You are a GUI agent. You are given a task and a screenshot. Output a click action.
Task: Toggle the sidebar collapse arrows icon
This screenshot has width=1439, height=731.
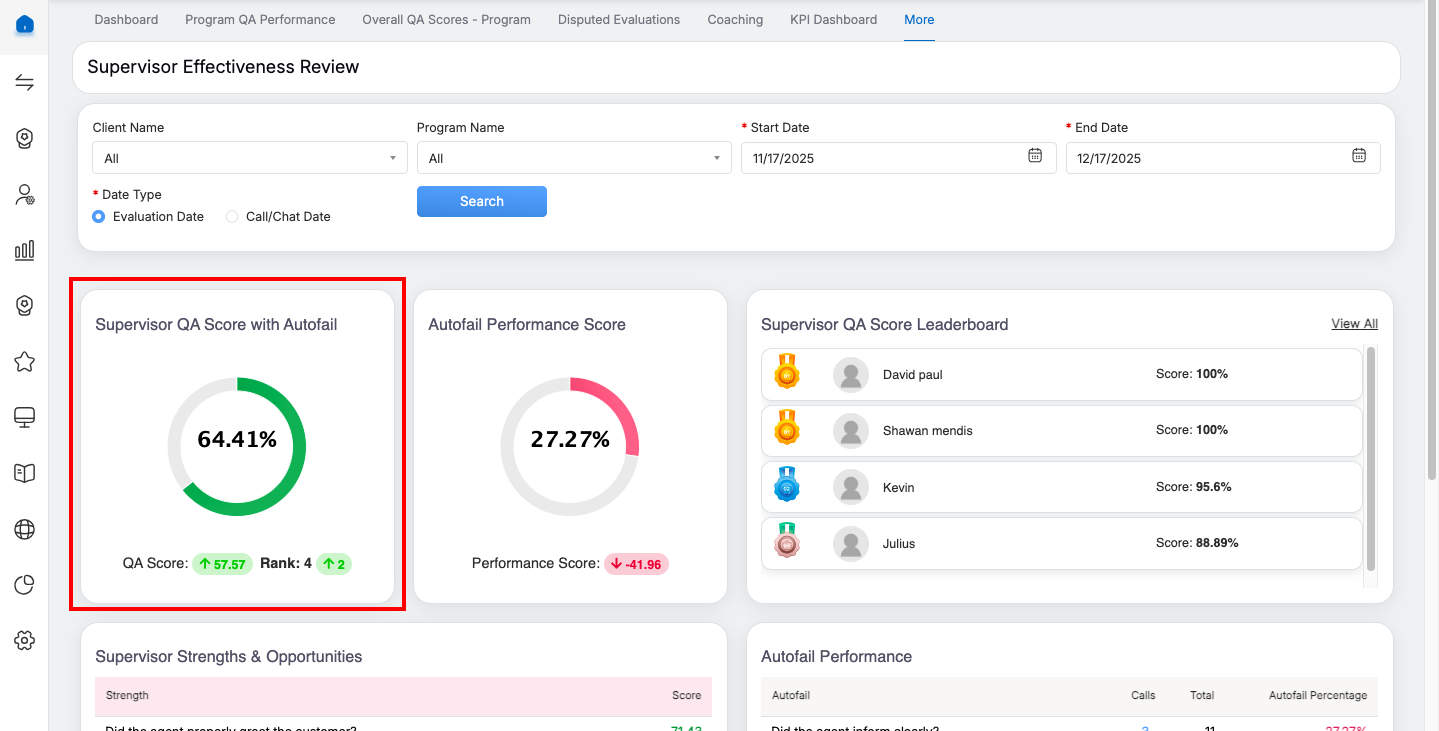[x=25, y=83]
